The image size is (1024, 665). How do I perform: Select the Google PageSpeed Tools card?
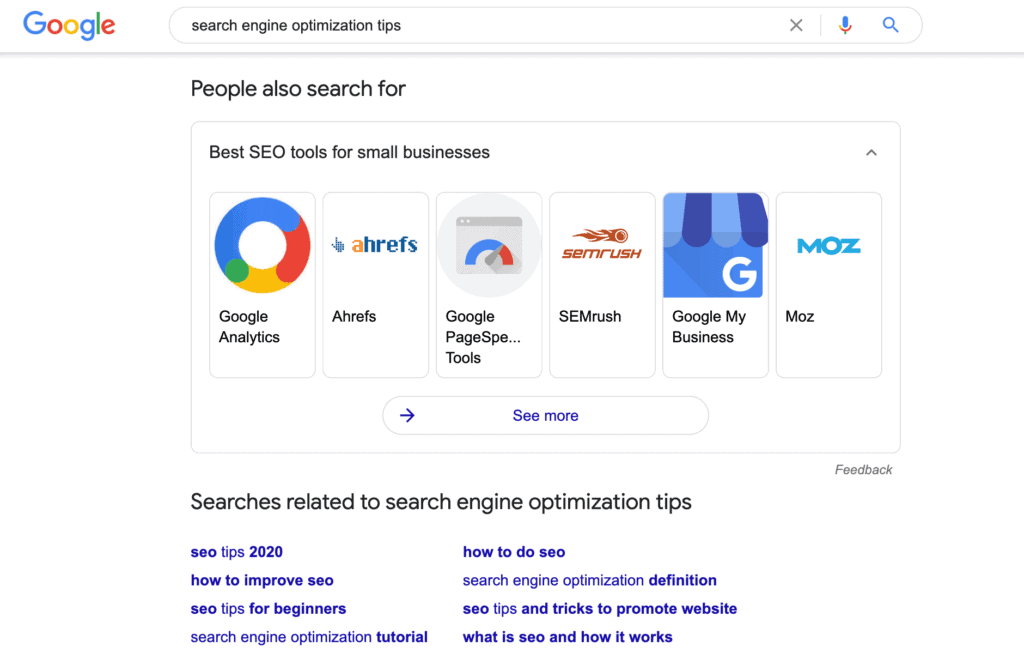489,284
